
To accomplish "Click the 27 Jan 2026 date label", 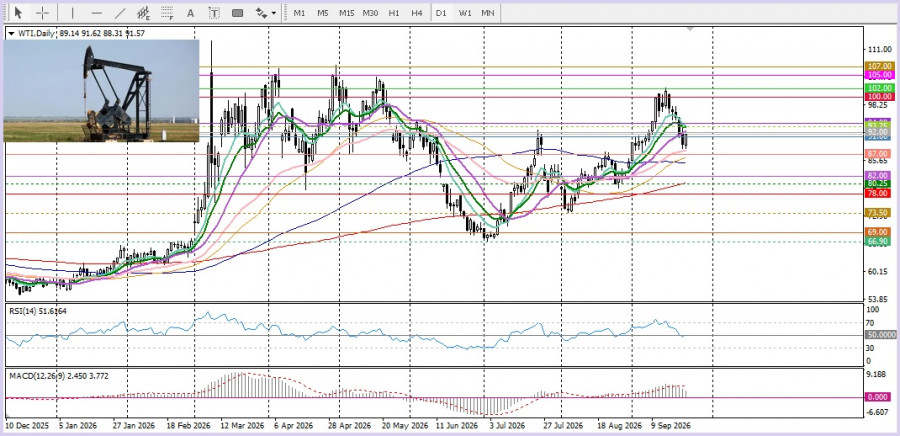I will point(133,426).
